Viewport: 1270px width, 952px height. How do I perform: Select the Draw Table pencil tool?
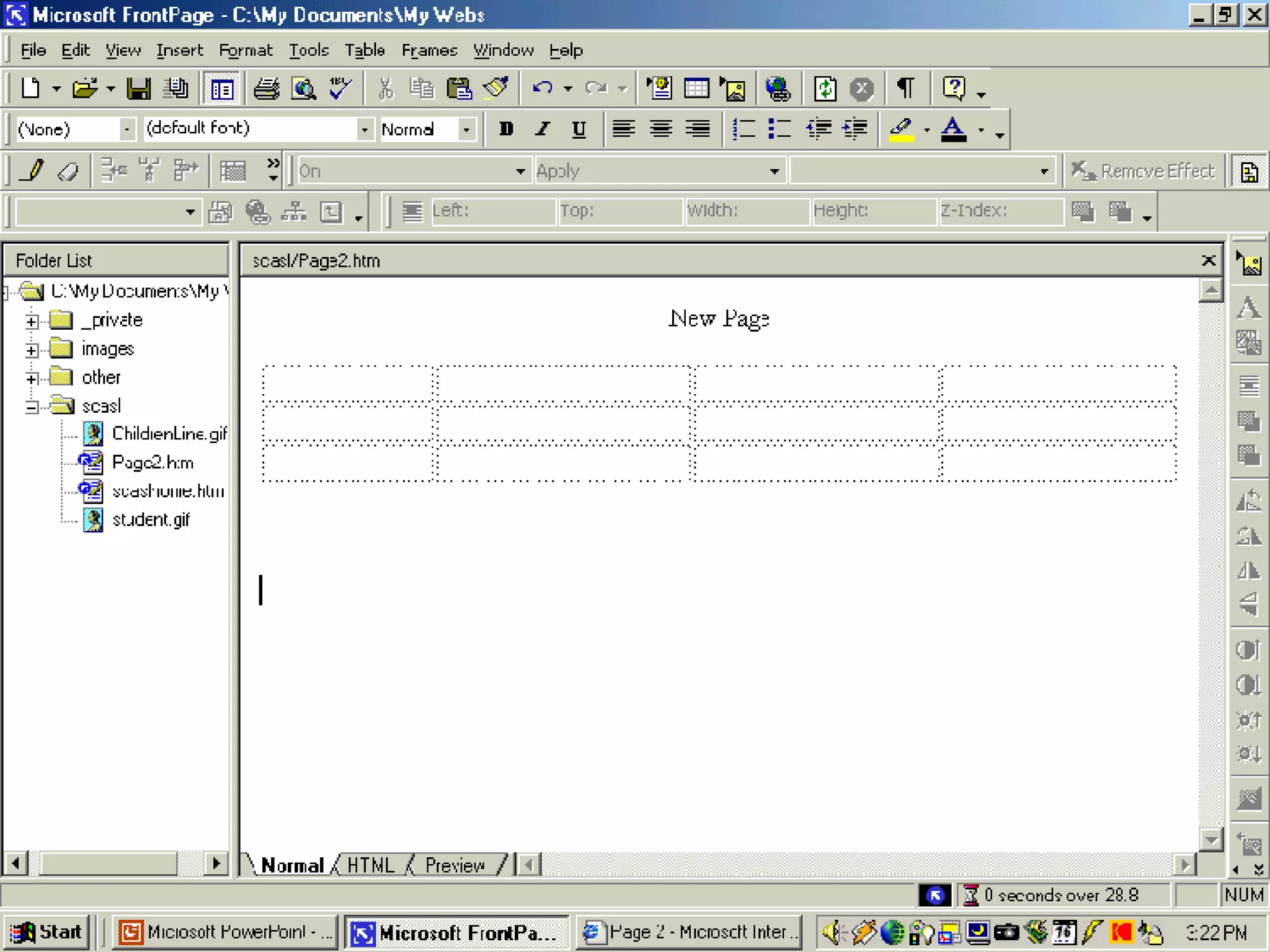32,170
